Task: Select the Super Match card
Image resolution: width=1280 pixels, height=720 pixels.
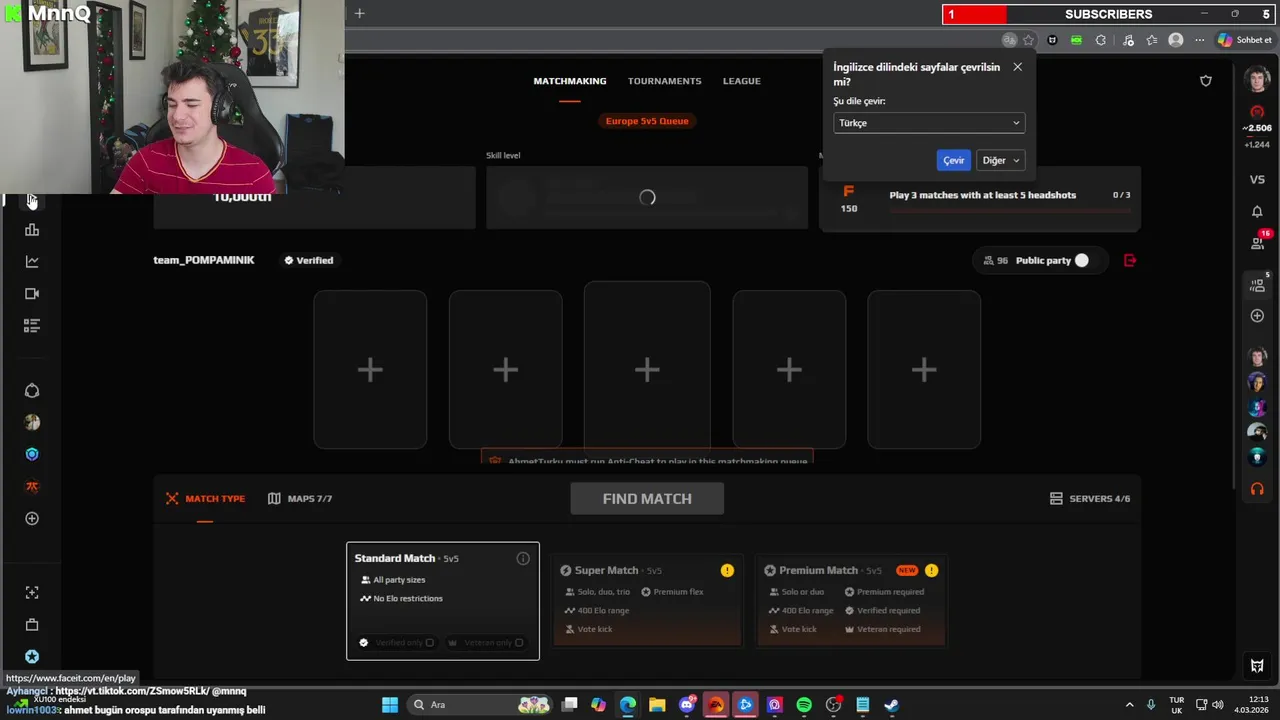Action: (x=647, y=600)
